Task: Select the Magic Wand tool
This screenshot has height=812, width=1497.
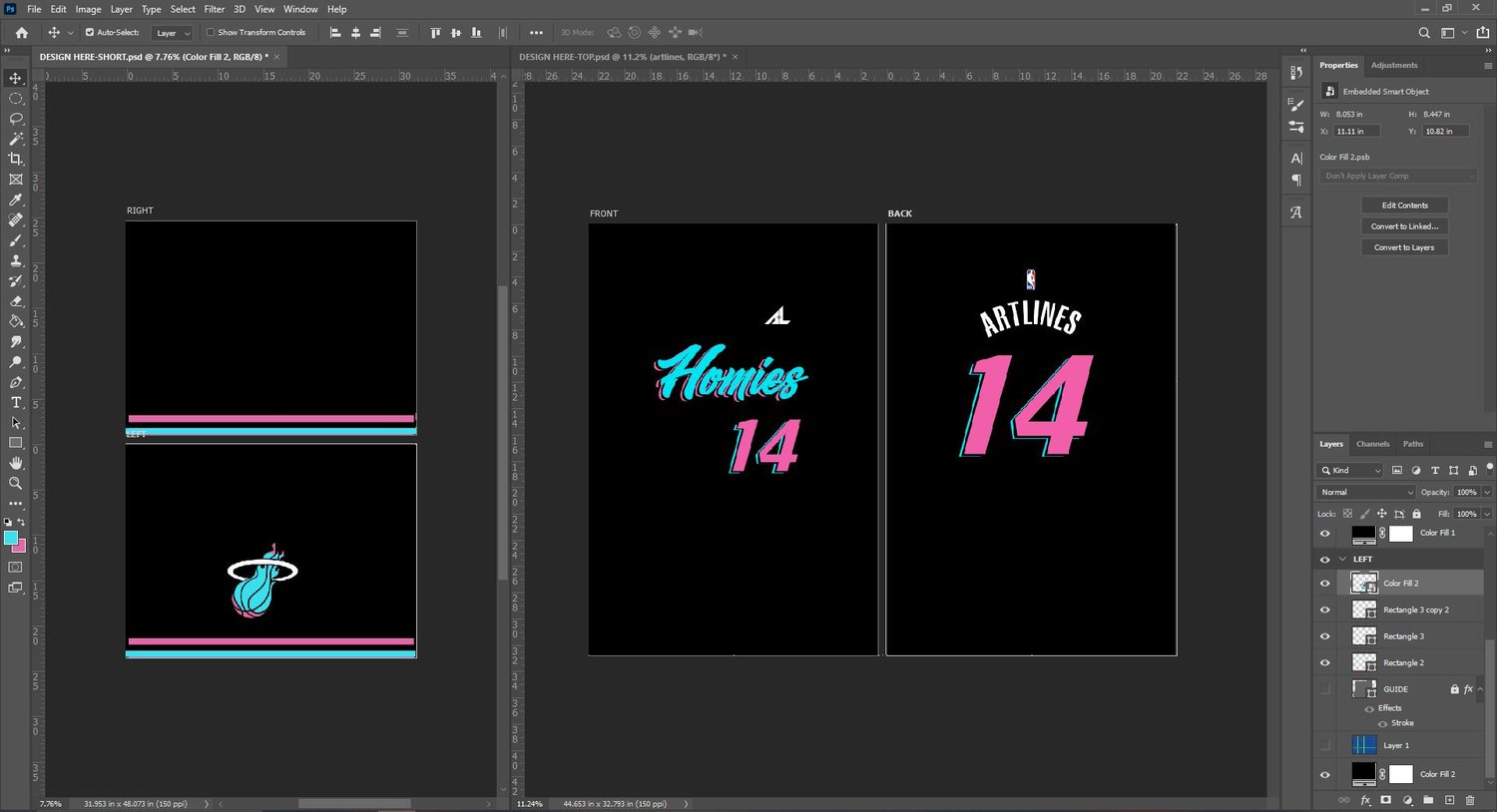Action: (x=15, y=139)
